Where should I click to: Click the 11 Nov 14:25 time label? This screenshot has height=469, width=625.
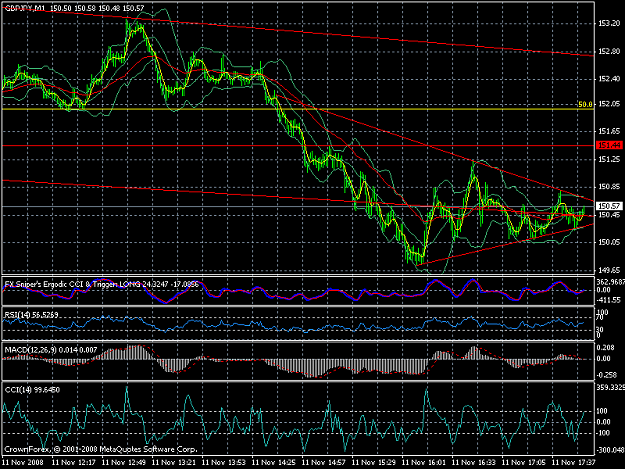(x=274, y=463)
